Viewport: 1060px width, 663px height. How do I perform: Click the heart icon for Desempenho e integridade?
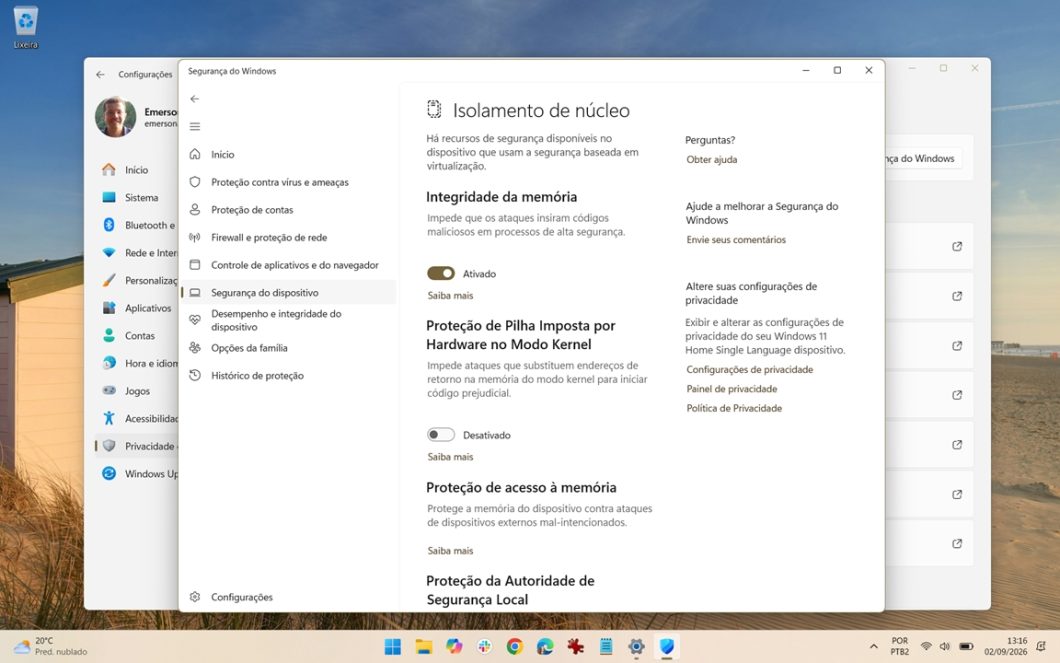point(195,320)
